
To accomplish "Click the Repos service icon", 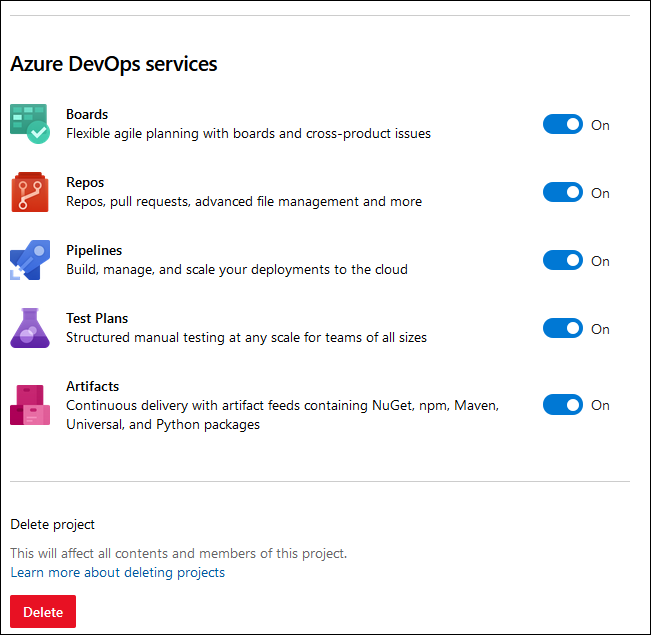I will click(x=30, y=192).
